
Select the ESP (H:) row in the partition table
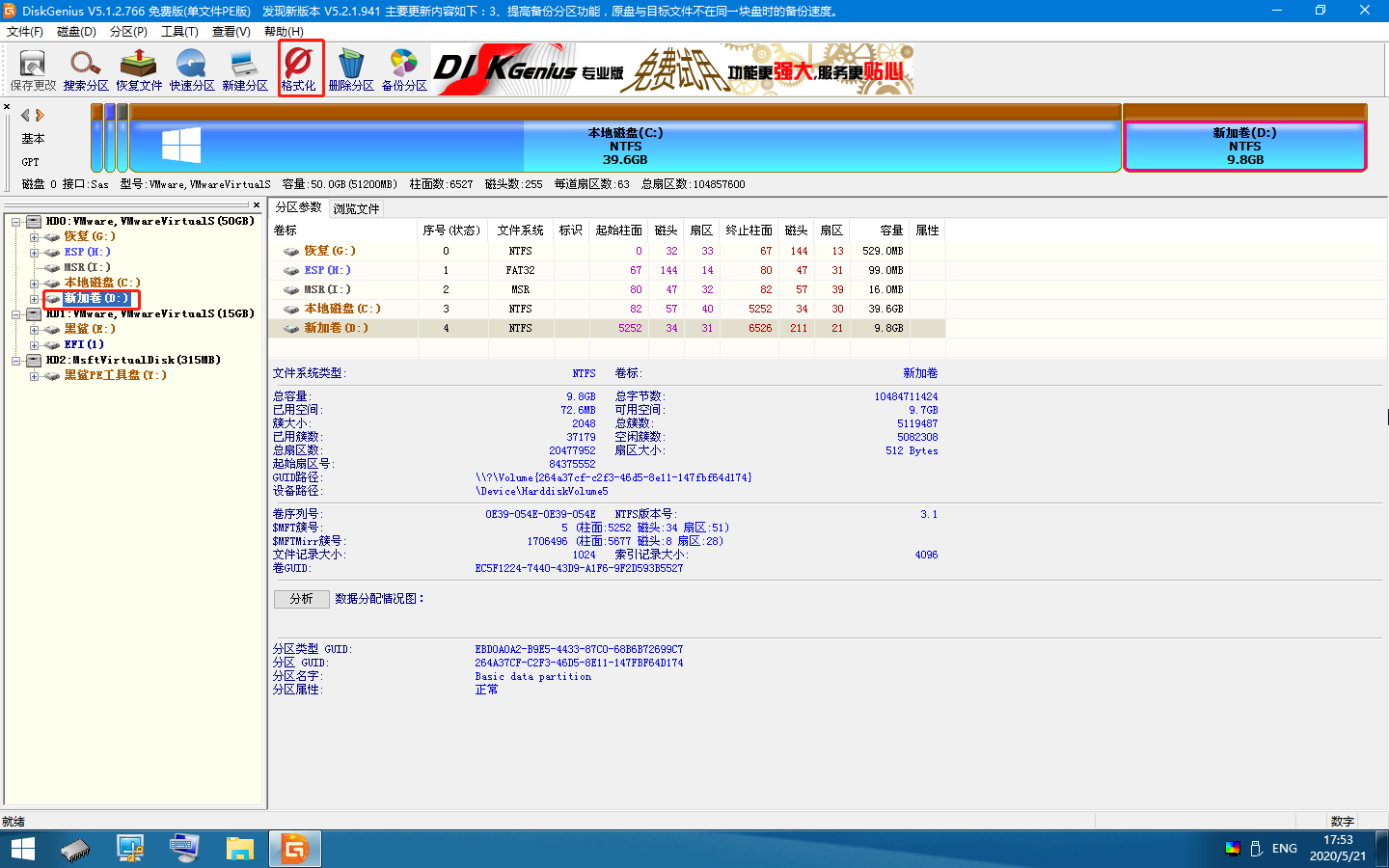pyautogui.click(x=327, y=270)
